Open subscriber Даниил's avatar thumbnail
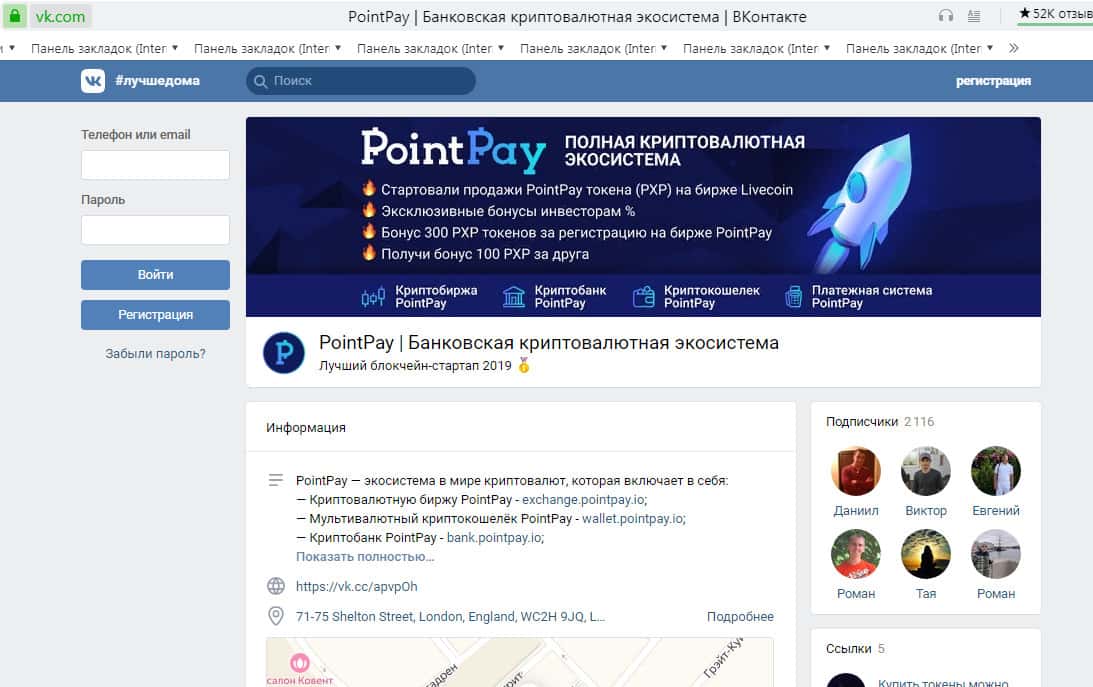Screen dimensions: 1093x687 click(856, 471)
